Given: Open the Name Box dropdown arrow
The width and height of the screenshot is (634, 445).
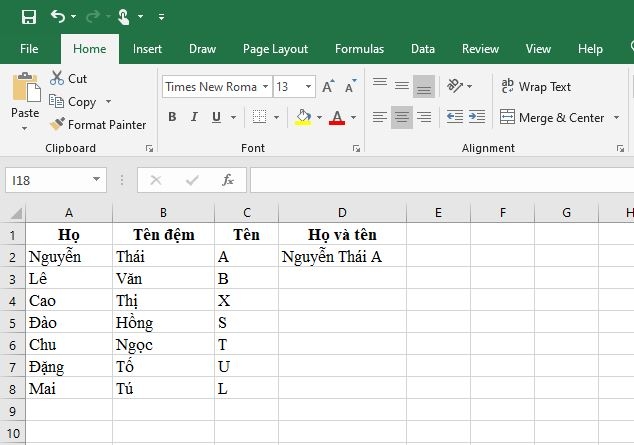Looking at the screenshot, I should pos(97,179).
